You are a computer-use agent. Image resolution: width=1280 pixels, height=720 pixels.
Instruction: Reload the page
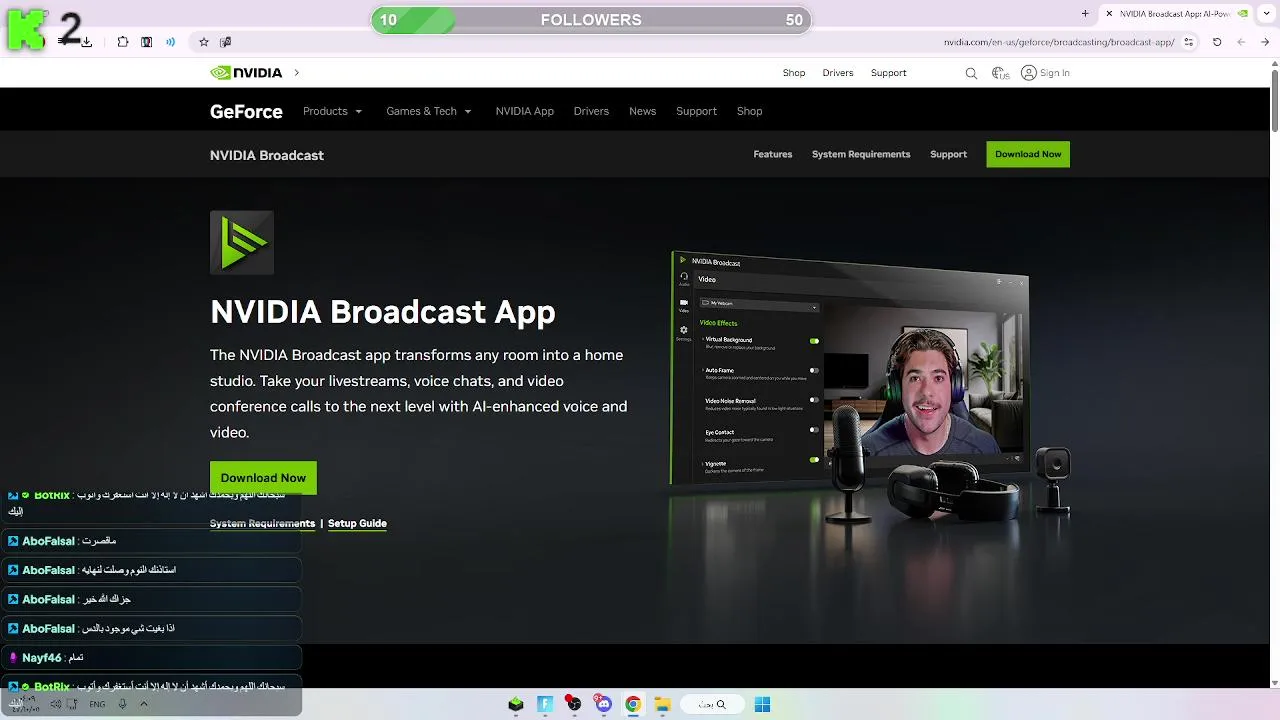tap(1217, 42)
